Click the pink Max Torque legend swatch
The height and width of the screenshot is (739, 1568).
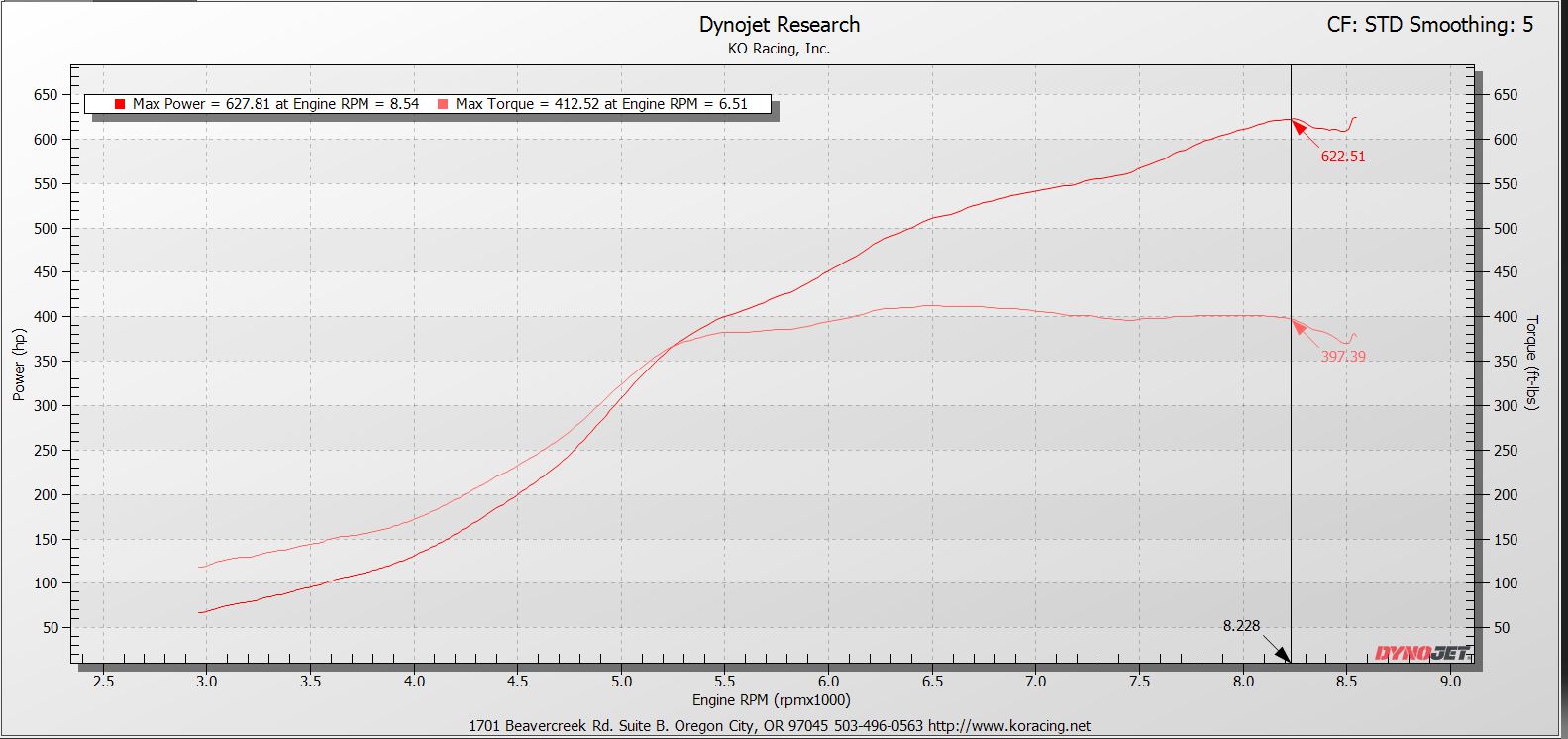(442, 104)
